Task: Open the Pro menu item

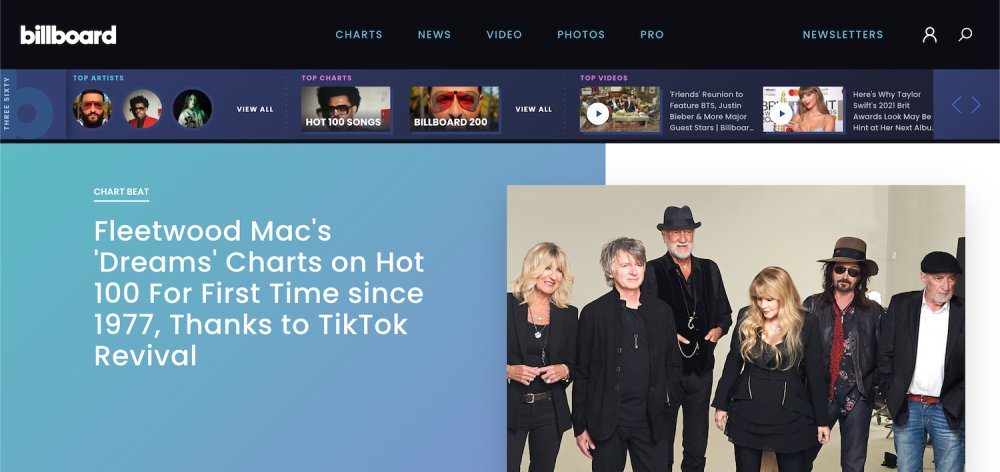Action: (x=652, y=34)
